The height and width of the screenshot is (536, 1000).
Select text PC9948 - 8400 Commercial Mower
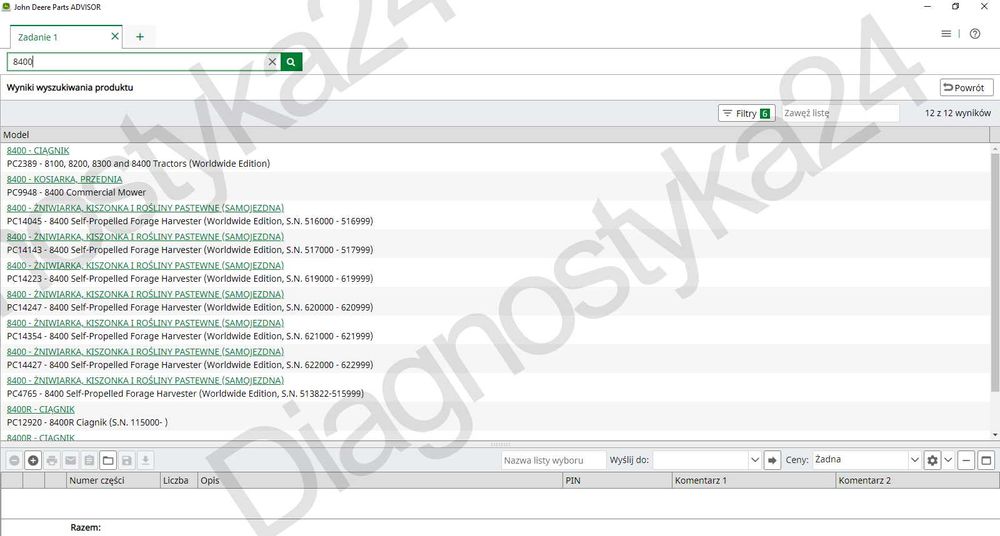(x=77, y=193)
